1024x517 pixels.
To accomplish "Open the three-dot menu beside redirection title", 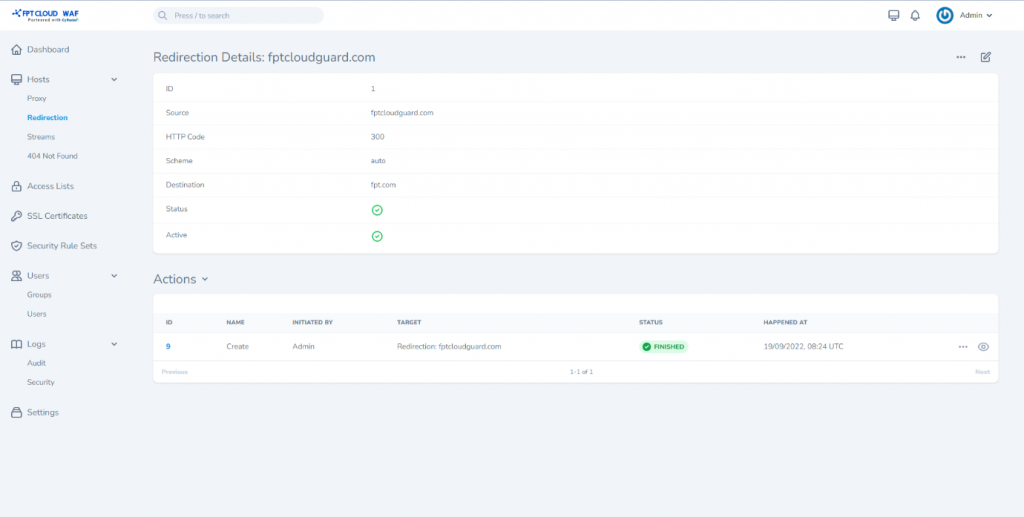I will point(961,57).
